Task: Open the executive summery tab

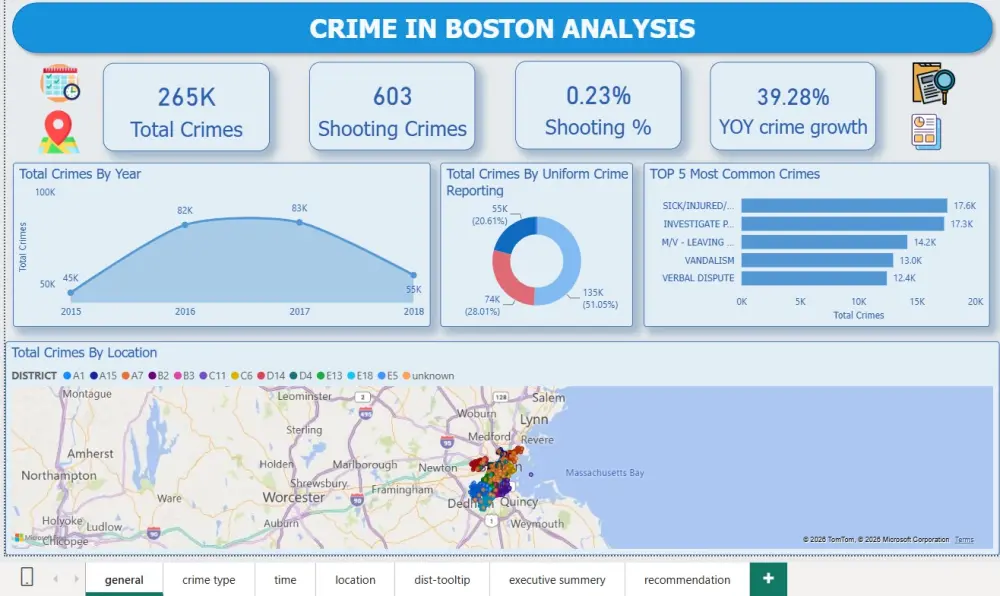Action: click(557, 579)
